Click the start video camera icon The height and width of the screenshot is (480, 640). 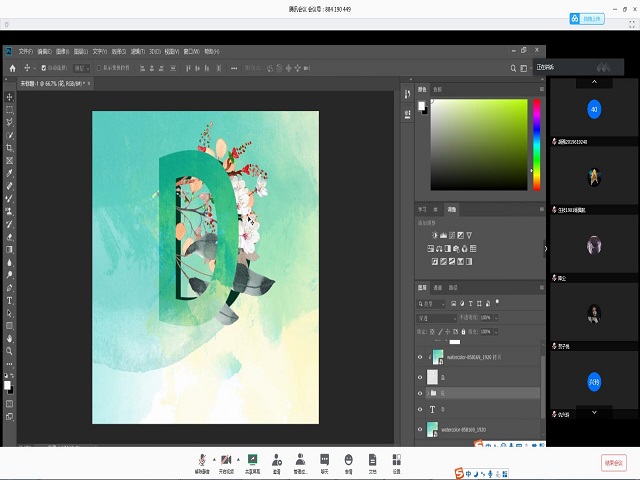tap(226, 459)
